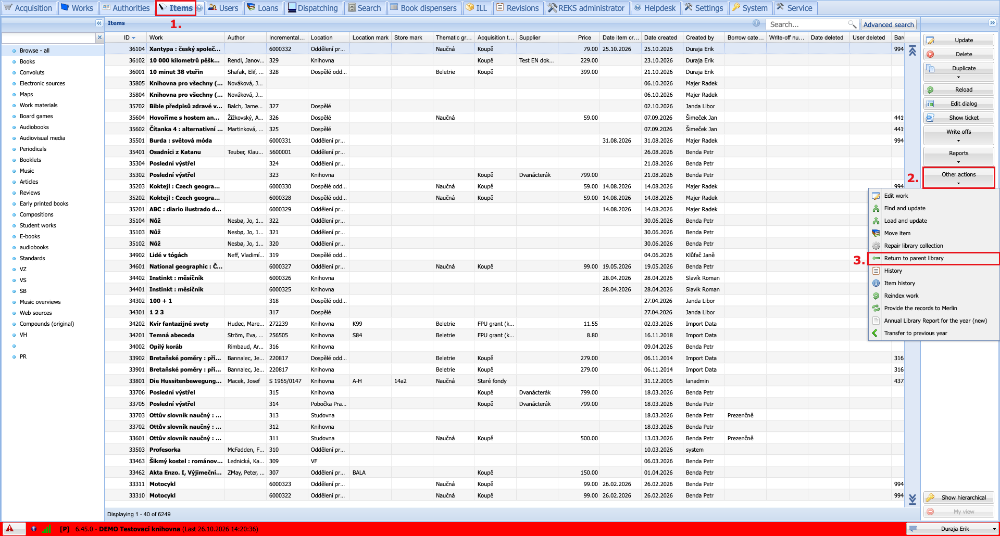The width and height of the screenshot is (1000, 536).
Task: Open the Reports dropdown
Action: pos(959,156)
